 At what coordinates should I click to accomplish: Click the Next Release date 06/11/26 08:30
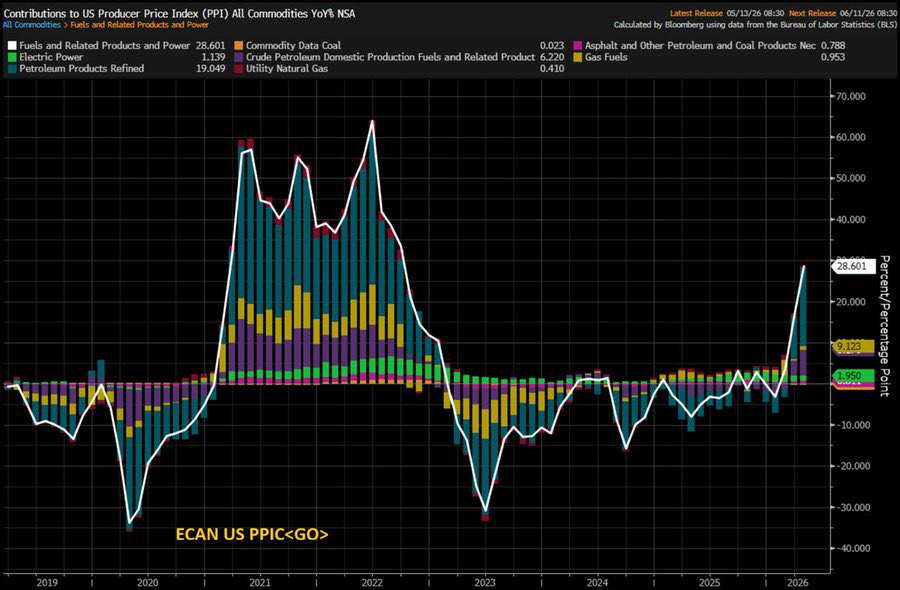(x=868, y=13)
